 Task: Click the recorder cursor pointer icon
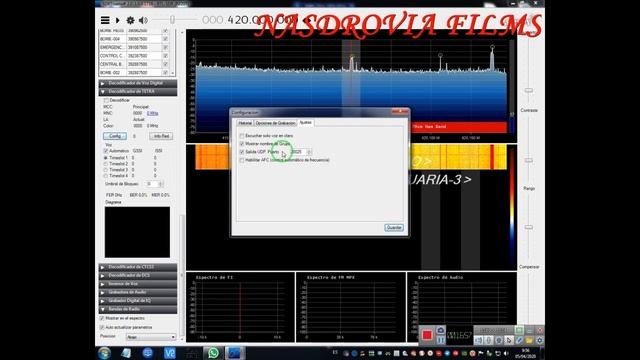[x=509, y=340]
